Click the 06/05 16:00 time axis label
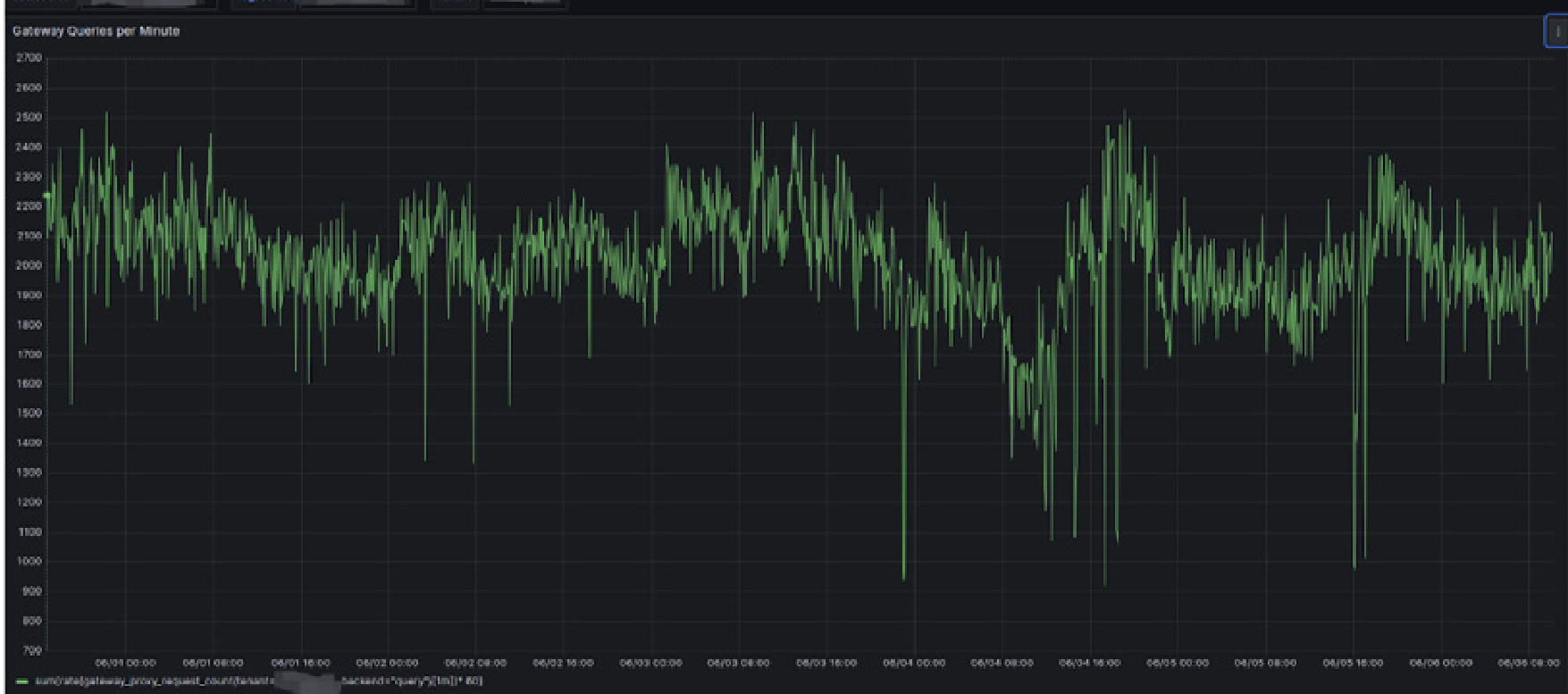This screenshot has width=1568, height=694. [1353, 663]
